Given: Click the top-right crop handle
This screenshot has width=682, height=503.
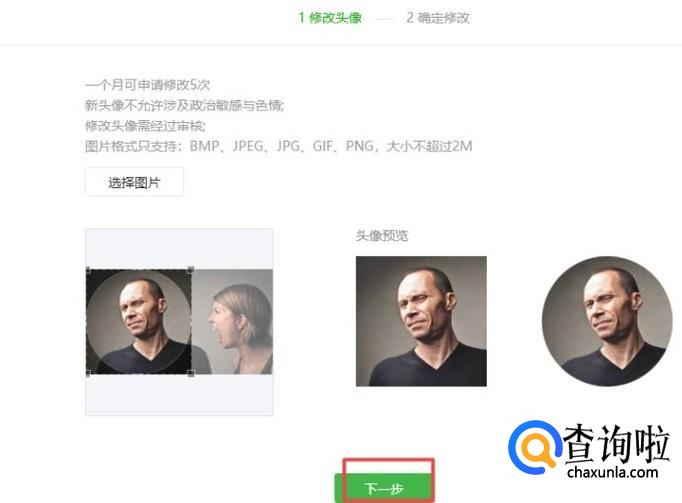Looking at the screenshot, I should (x=191, y=270).
